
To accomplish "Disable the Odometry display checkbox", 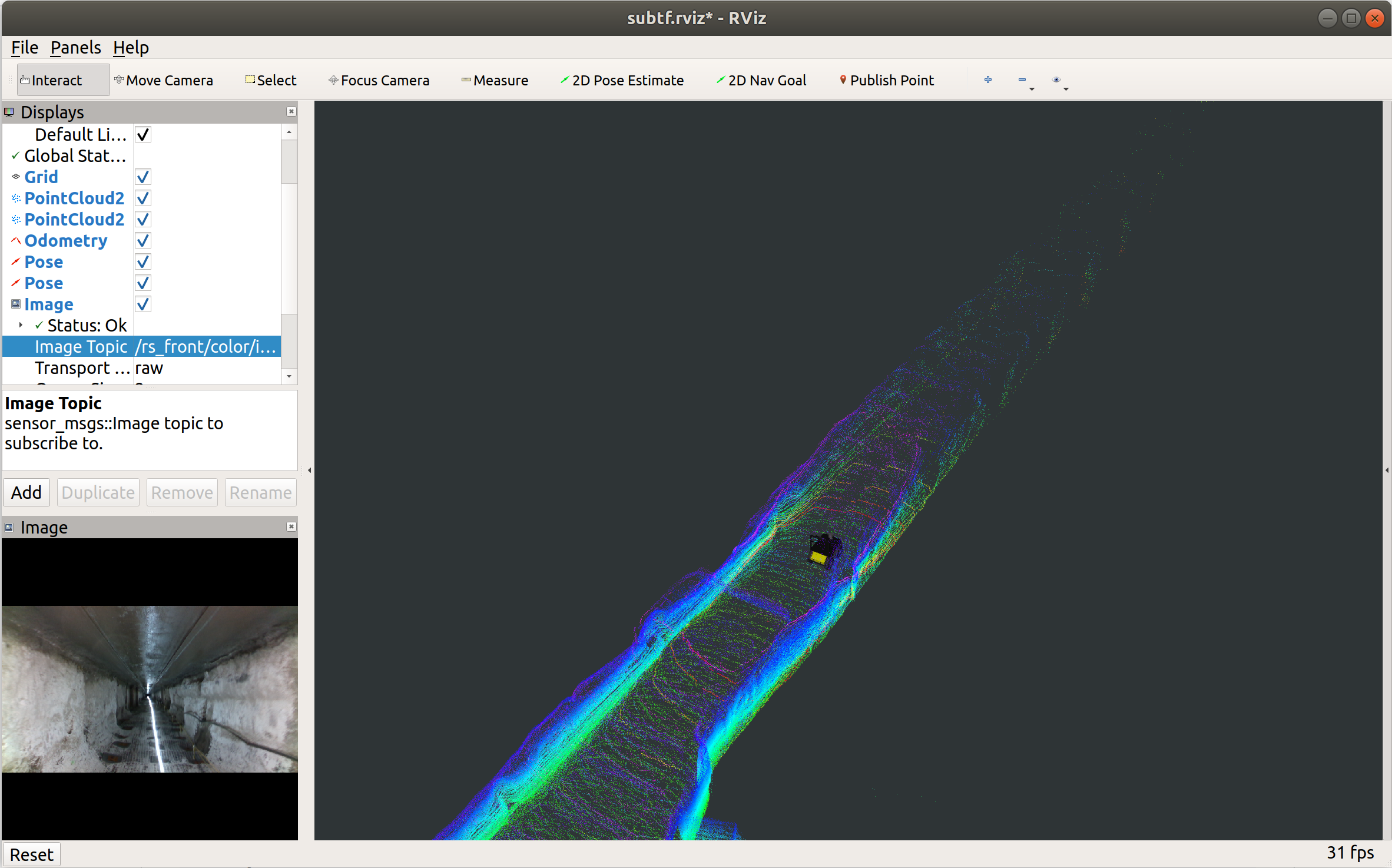I will coord(143,241).
